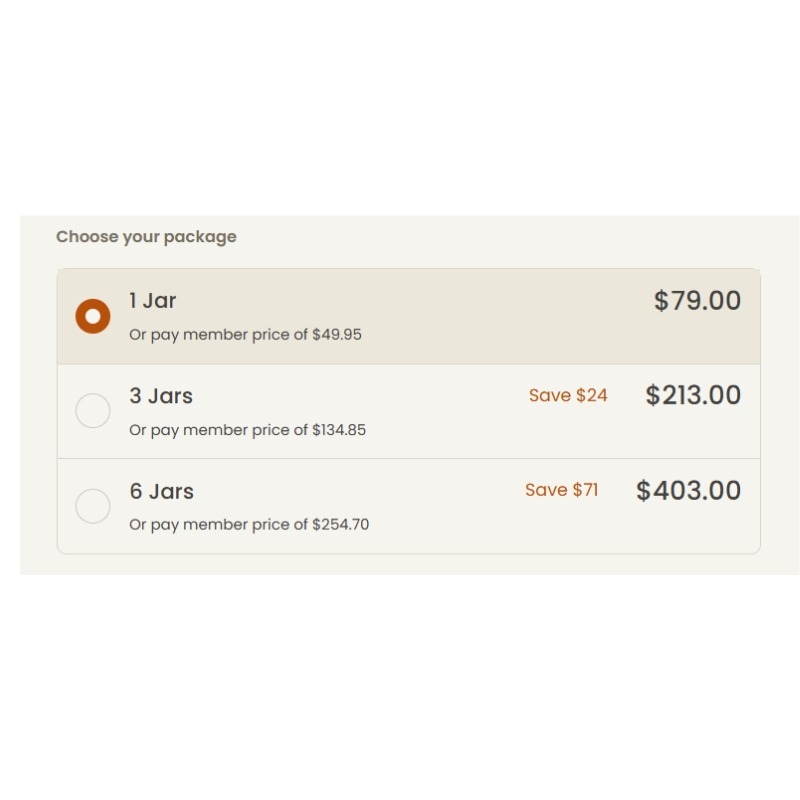
Task: Click the "Save $71" discount text
Action: tap(561, 490)
